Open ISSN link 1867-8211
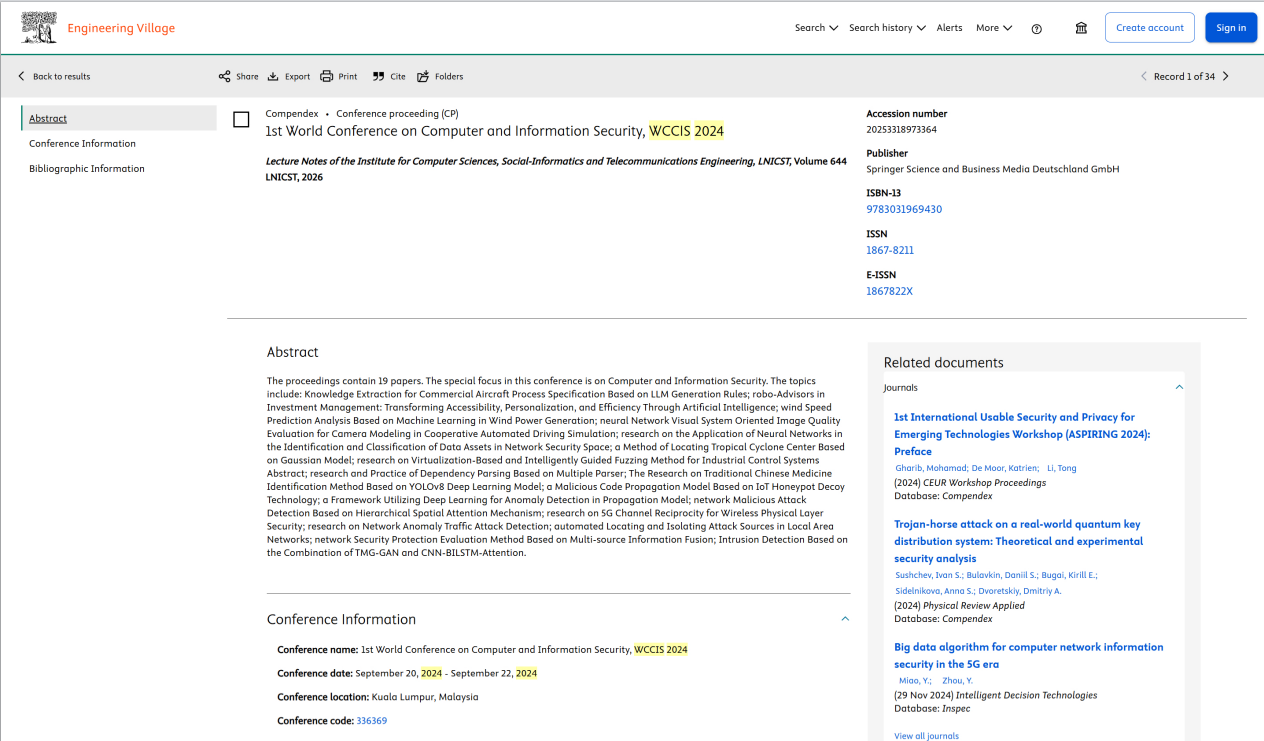This screenshot has height=741, width=1264. (x=890, y=250)
